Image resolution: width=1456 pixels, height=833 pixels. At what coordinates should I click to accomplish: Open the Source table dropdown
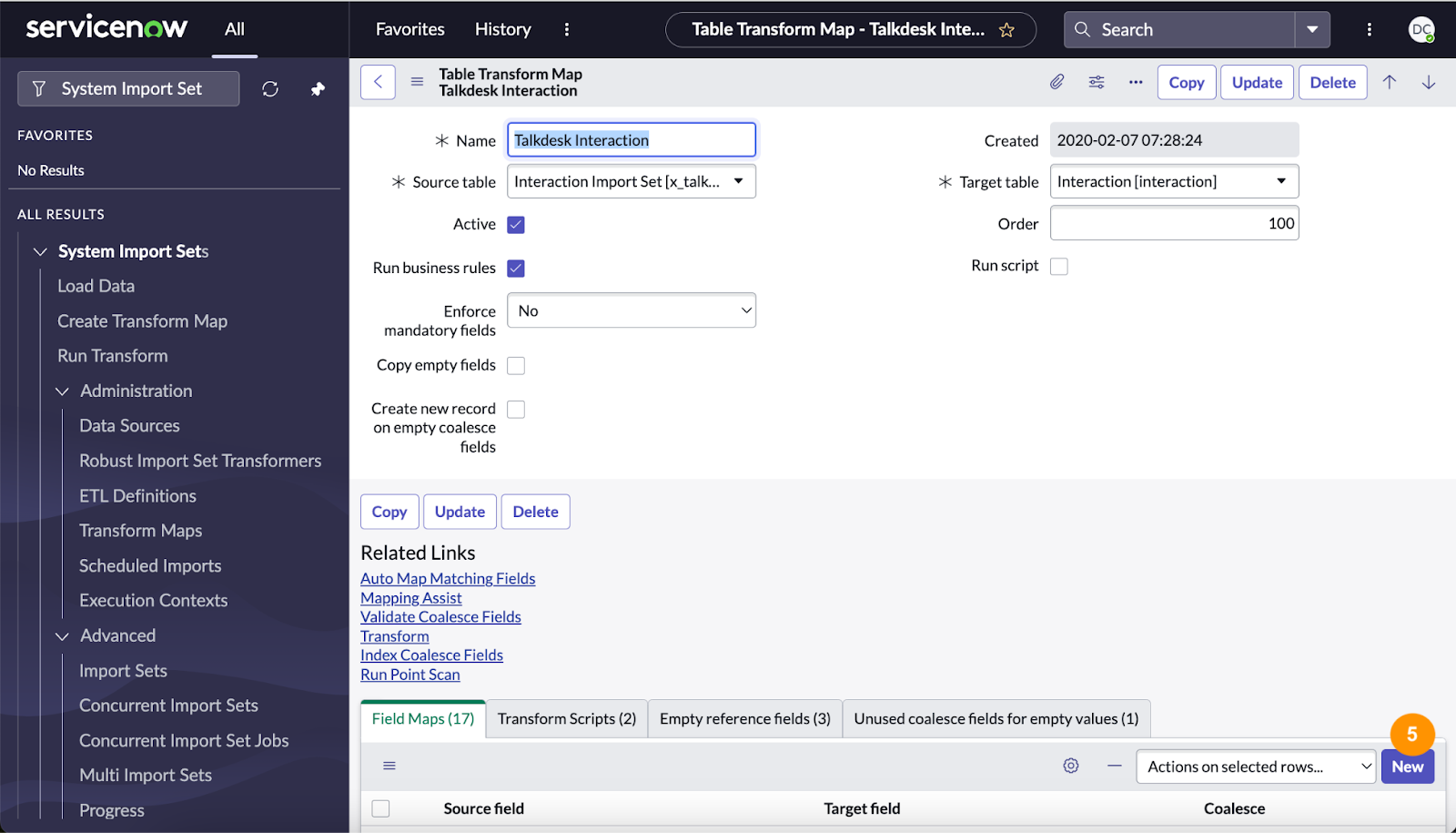tap(632, 181)
